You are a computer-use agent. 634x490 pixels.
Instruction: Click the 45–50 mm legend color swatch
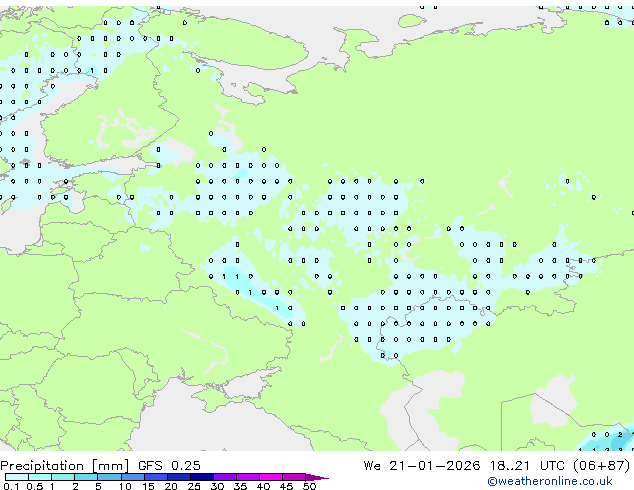point(294,477)
